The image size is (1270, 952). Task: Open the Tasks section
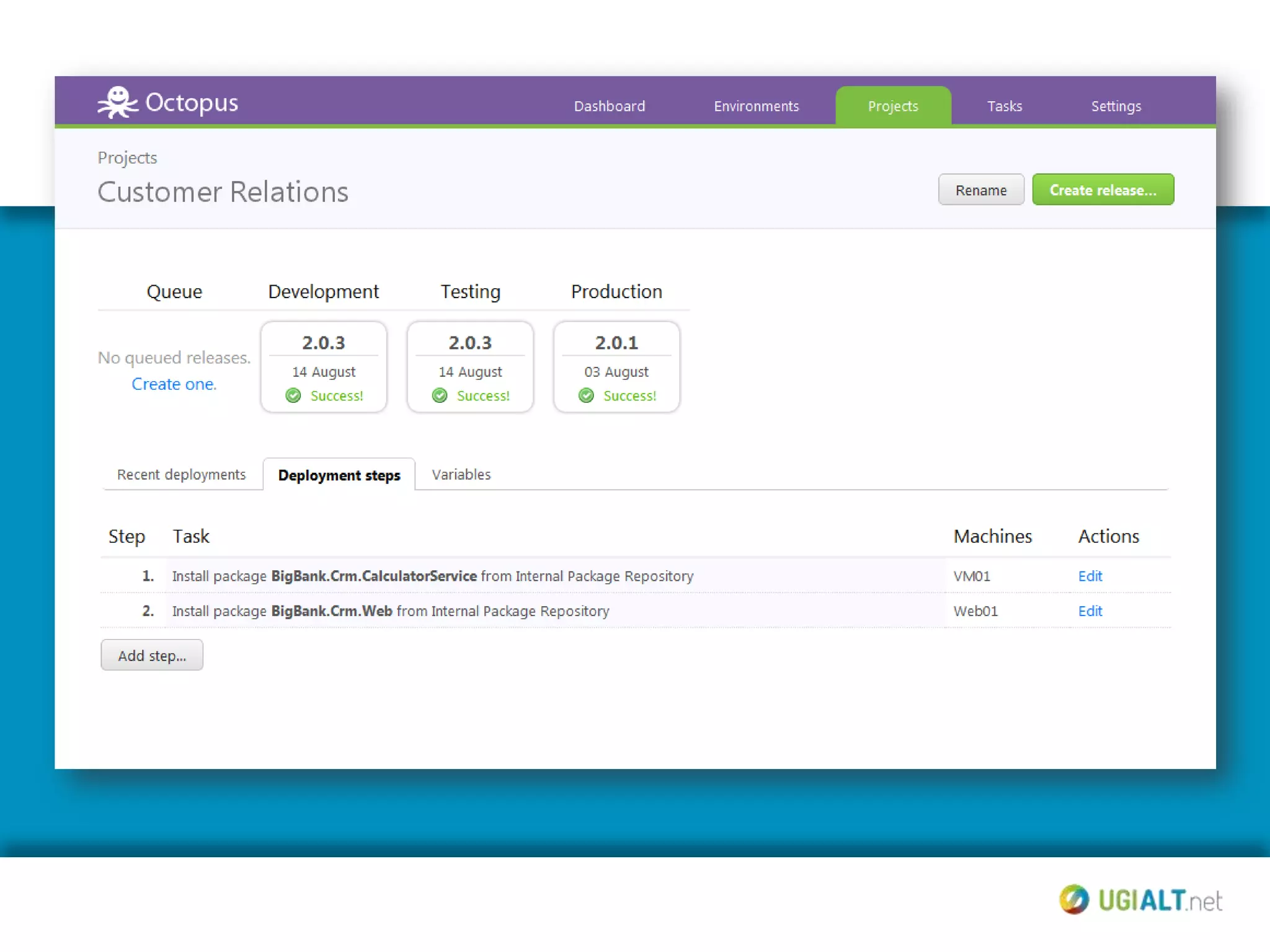(x=1004, y=106)
